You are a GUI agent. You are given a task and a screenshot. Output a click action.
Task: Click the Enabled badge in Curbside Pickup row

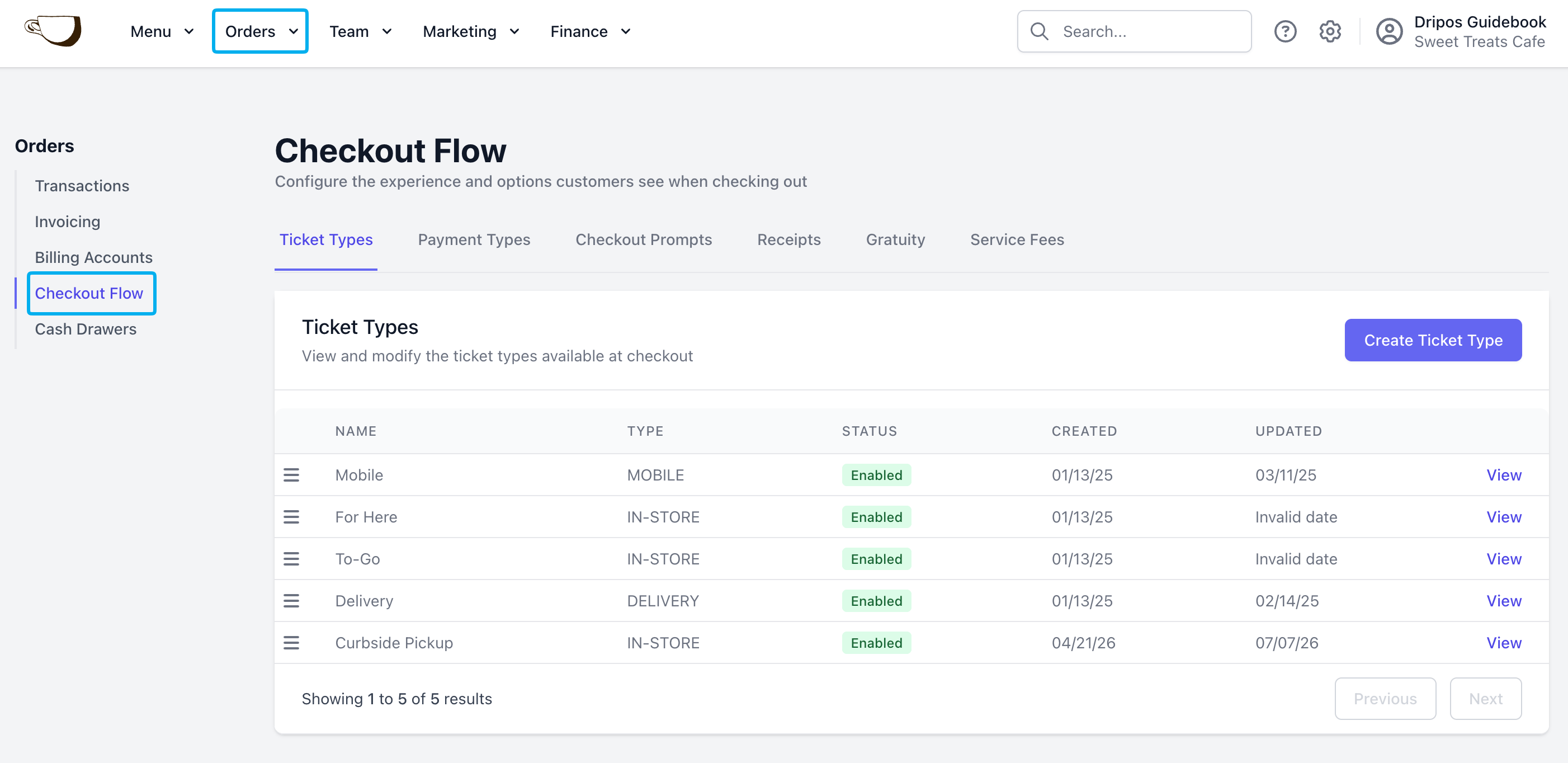876,643
